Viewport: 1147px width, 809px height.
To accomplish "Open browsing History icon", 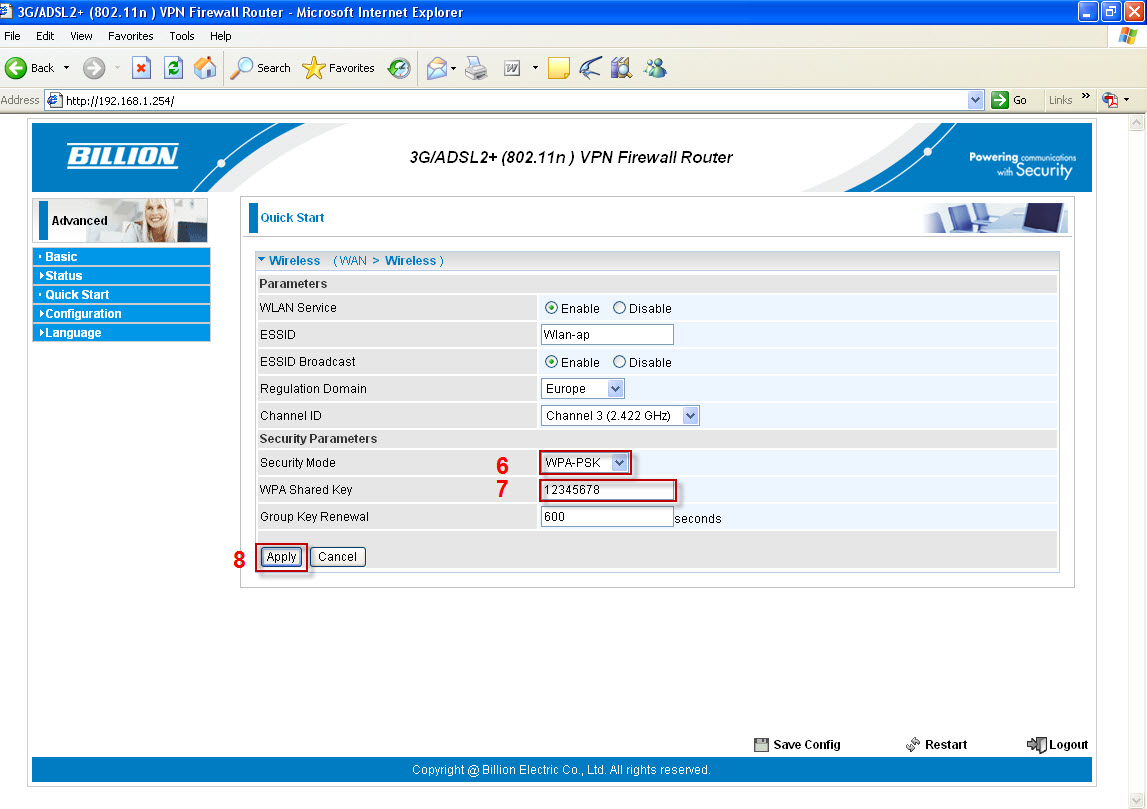I will point(399,68).
